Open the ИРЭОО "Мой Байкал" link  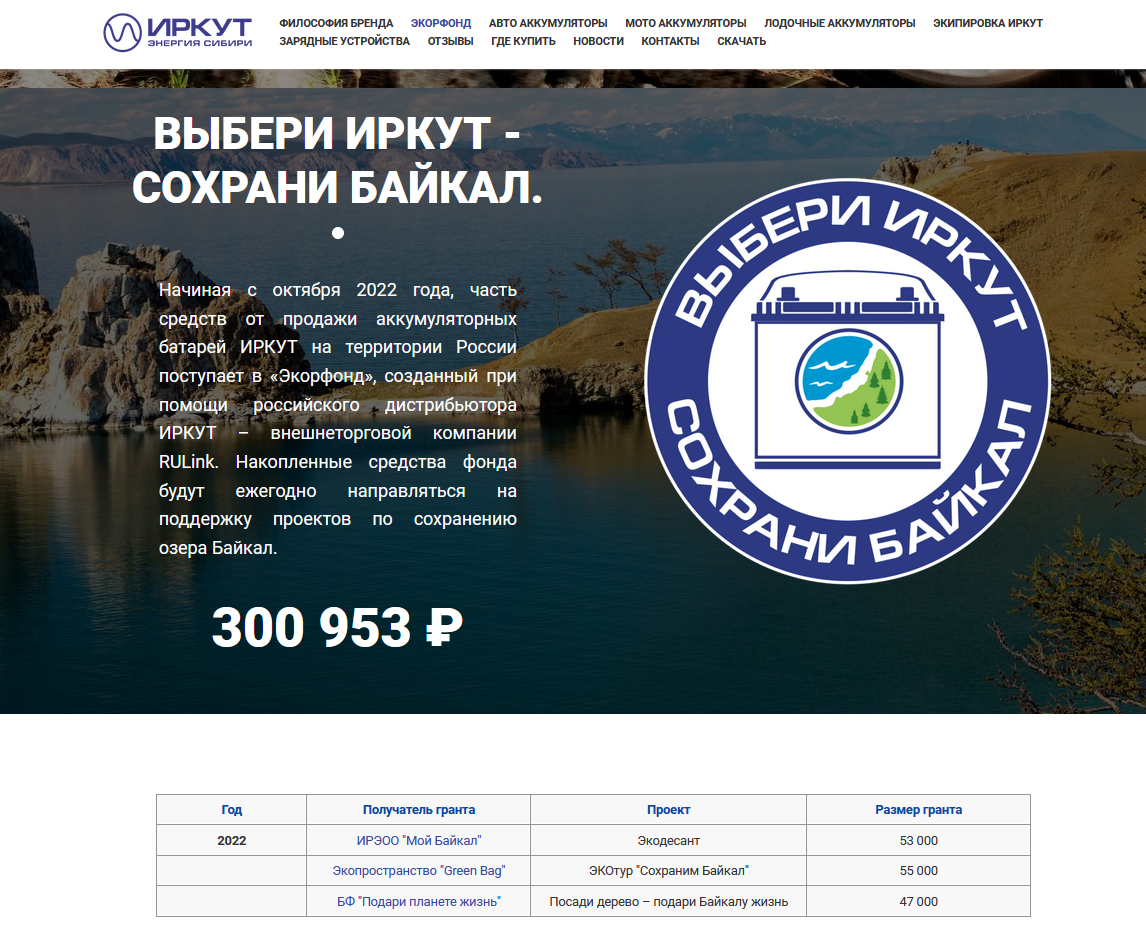tap(419, 841)
